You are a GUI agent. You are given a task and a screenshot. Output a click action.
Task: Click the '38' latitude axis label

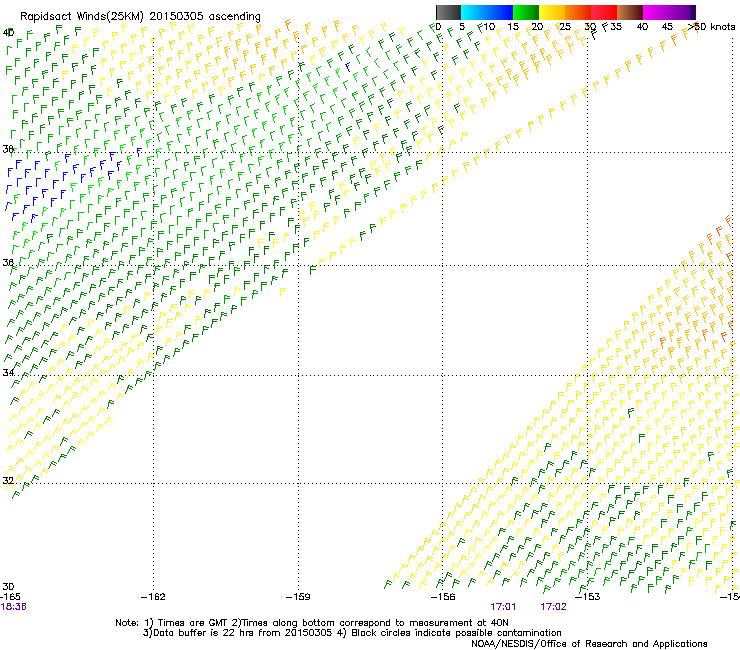point(8,149)
